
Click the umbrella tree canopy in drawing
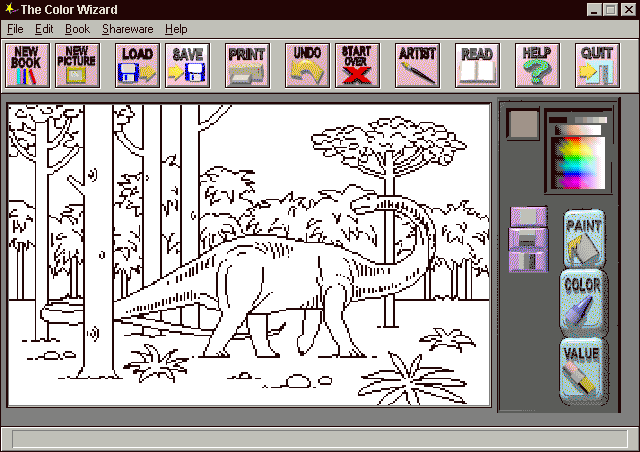pyautogui.click(x=388, y=143)
